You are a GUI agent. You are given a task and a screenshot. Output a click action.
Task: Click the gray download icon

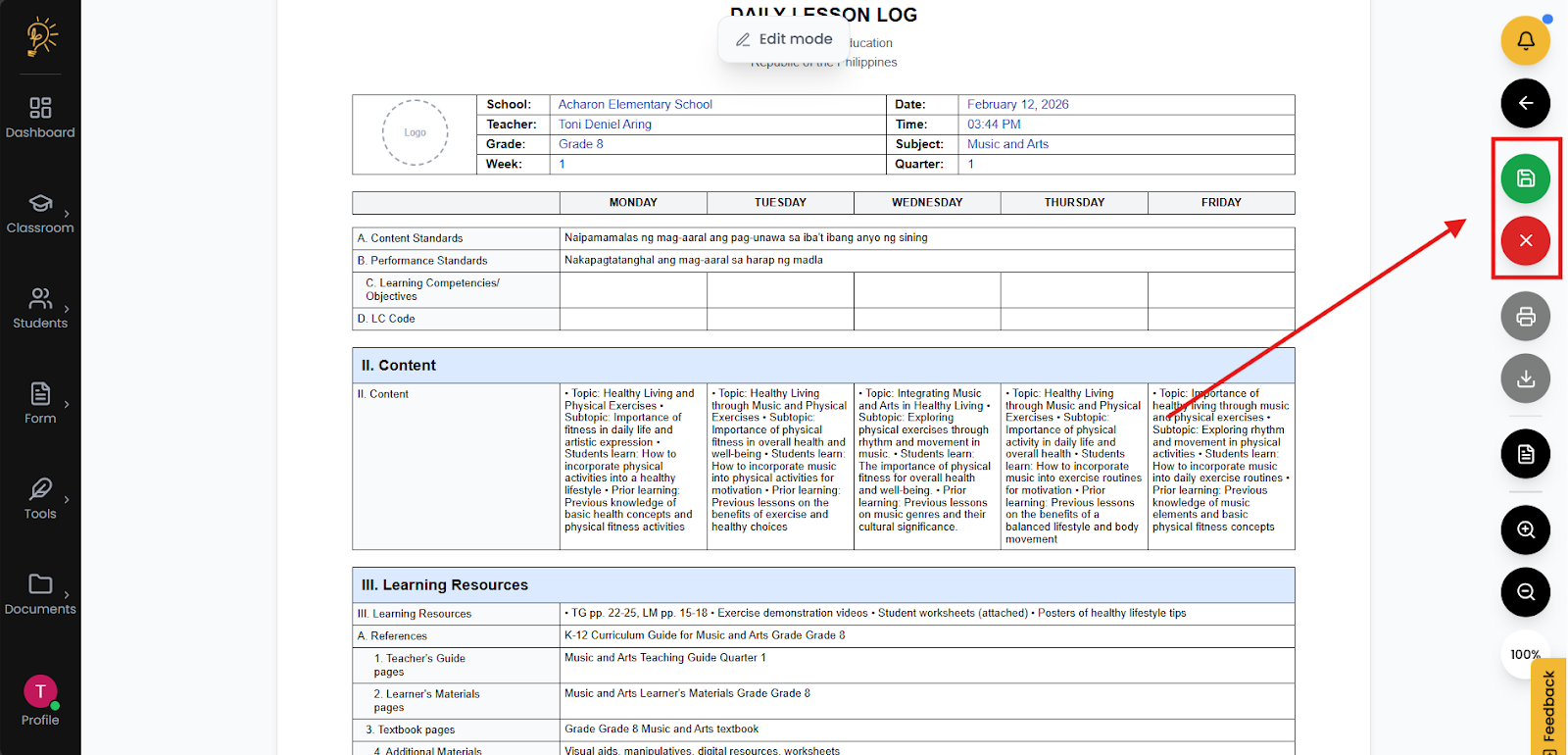click(1525, 378)
